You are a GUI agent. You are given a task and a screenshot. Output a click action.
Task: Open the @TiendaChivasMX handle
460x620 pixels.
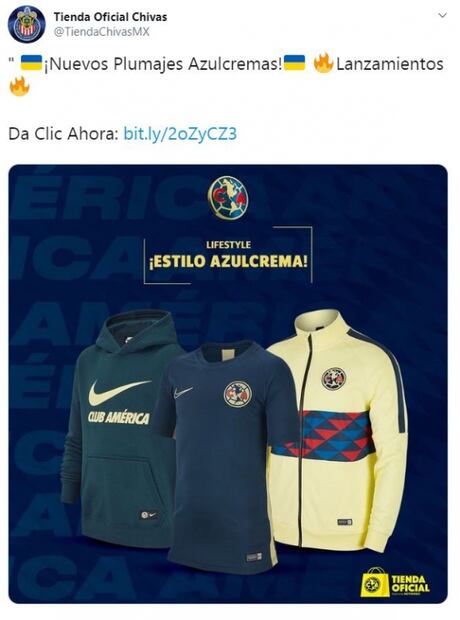click(102, 32)
